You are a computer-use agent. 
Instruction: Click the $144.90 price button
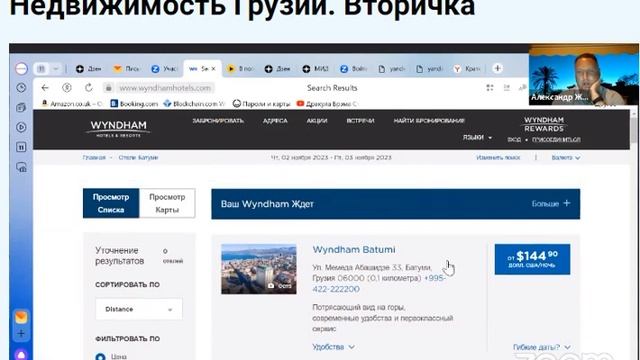[x=532, y=259]
